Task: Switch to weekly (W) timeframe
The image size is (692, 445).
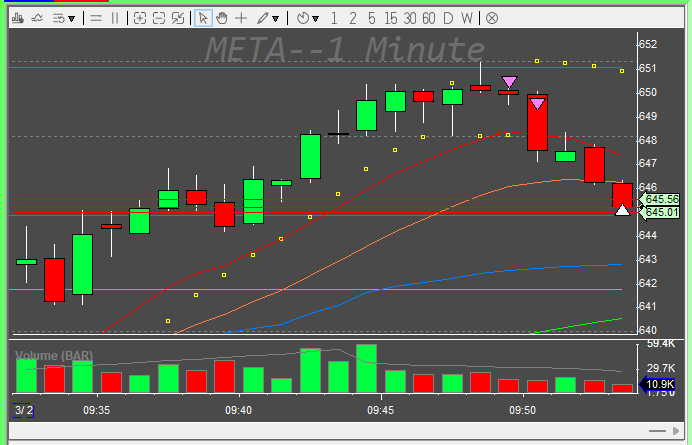Action: (x=467, y=19)
